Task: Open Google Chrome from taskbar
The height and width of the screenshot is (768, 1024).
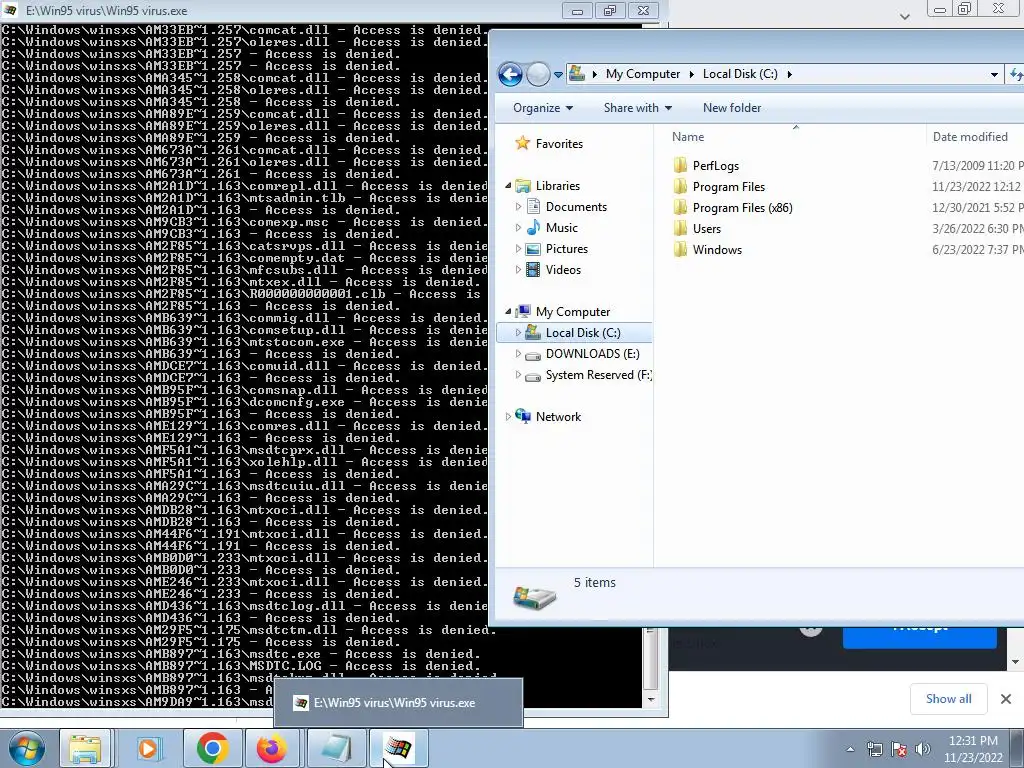Action: [x=212, y=748]
